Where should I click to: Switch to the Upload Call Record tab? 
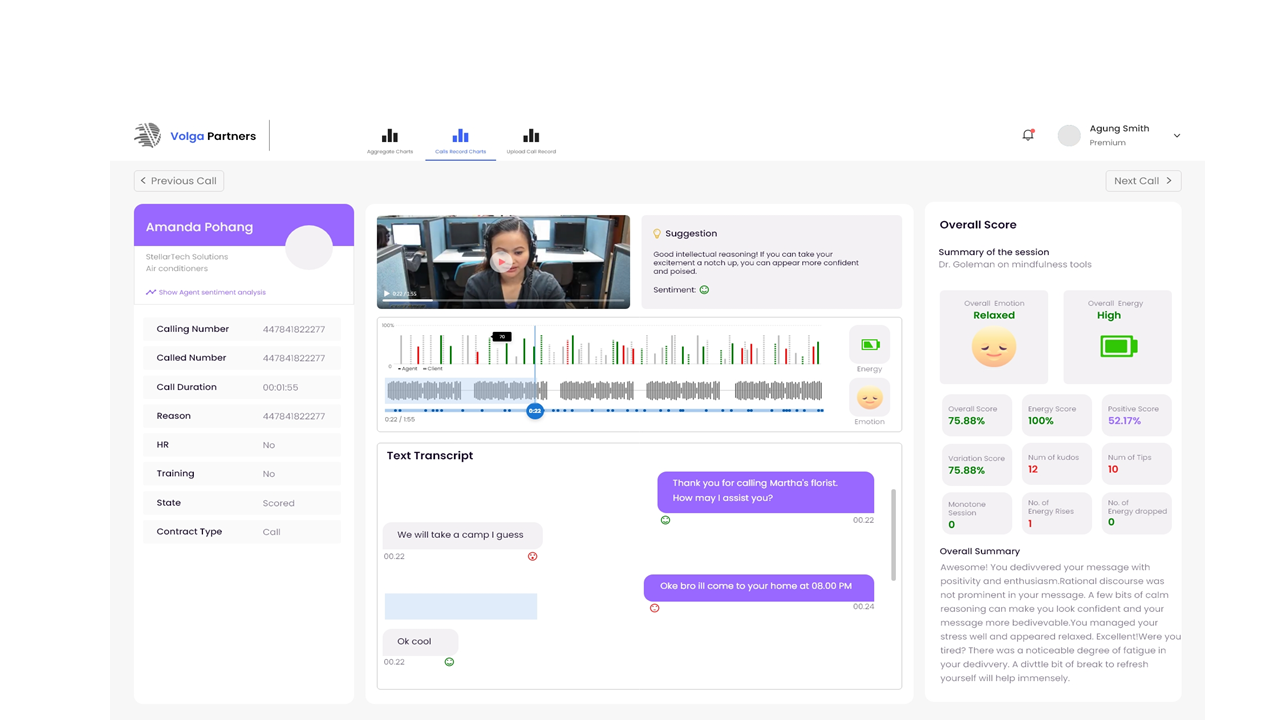coord(531,140)
